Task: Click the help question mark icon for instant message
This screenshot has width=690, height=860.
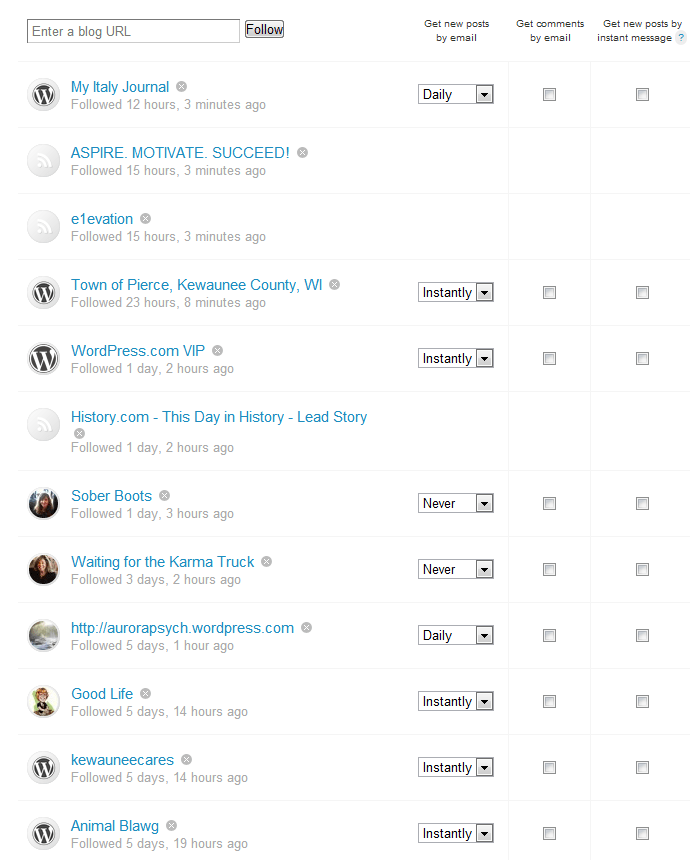Action: (681, 38)
